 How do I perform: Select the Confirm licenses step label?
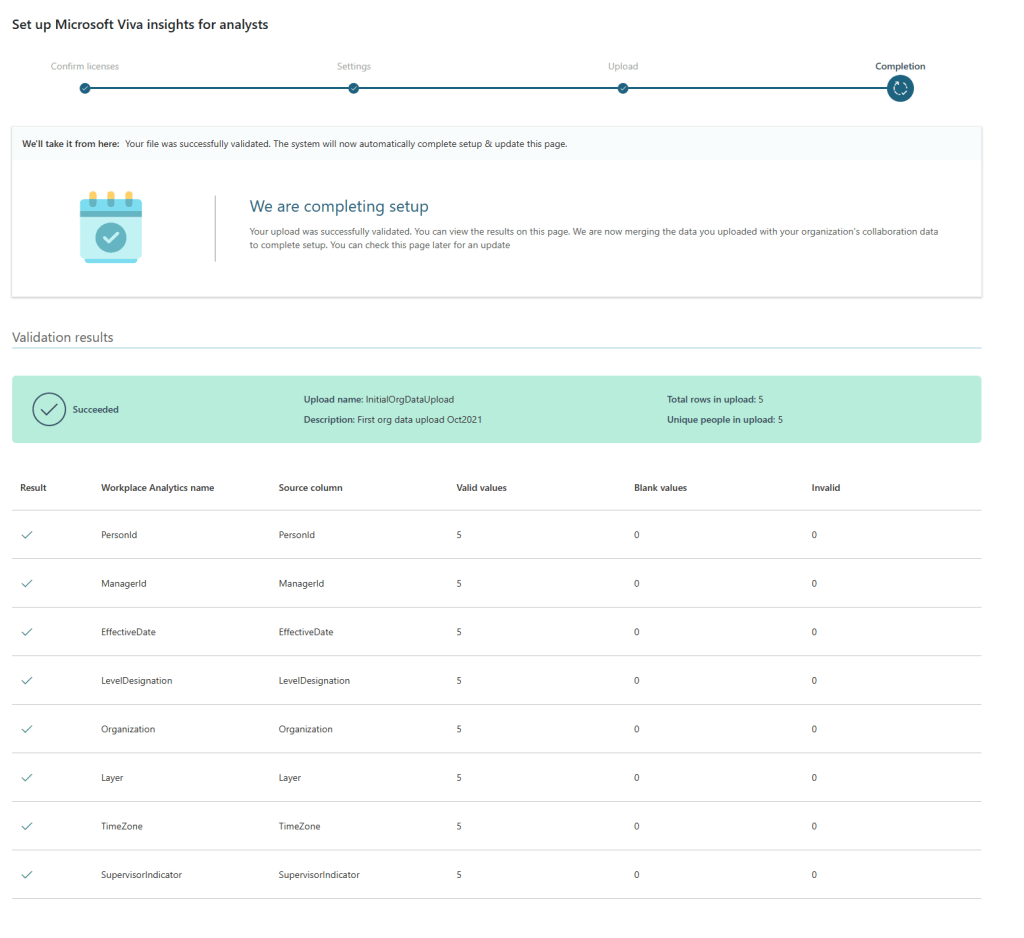[x=85, y=67]
